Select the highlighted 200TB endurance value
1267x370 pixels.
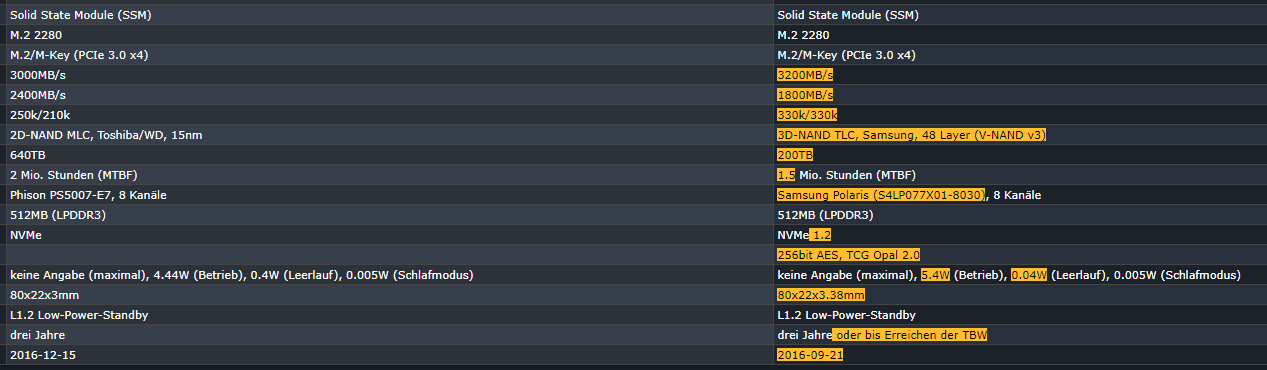[795, 155]
